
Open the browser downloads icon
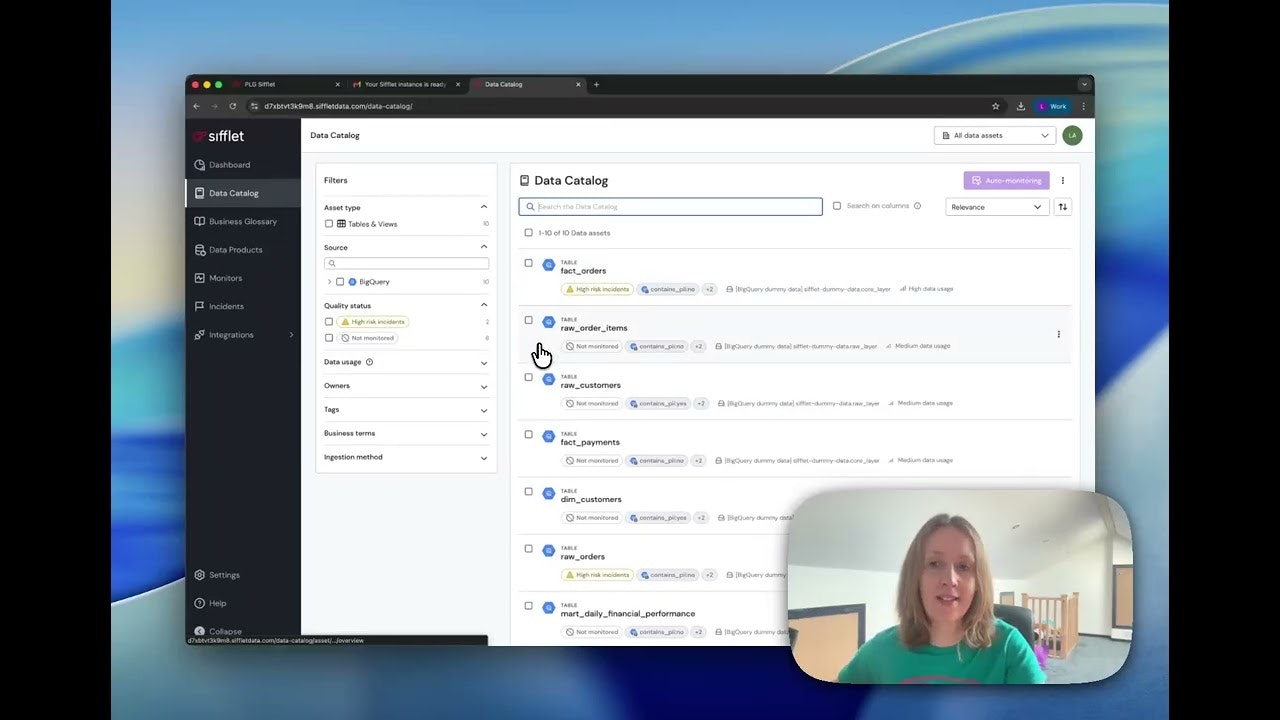coord(1020,106)
